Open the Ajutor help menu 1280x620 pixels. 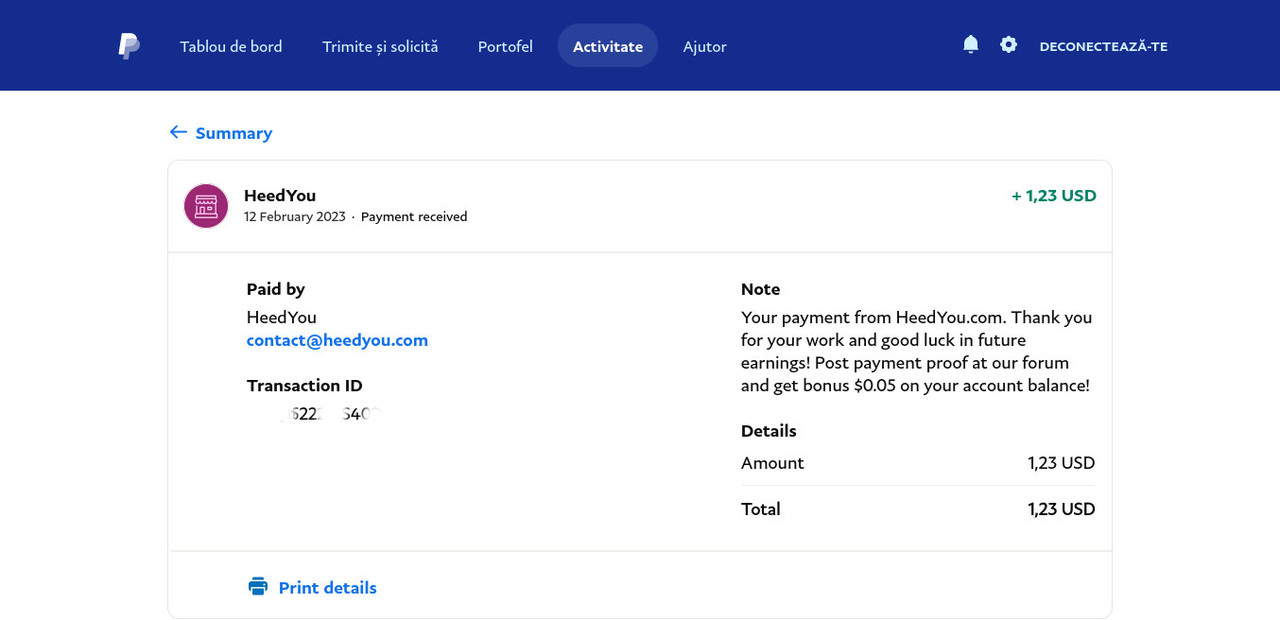coord(705,46)
